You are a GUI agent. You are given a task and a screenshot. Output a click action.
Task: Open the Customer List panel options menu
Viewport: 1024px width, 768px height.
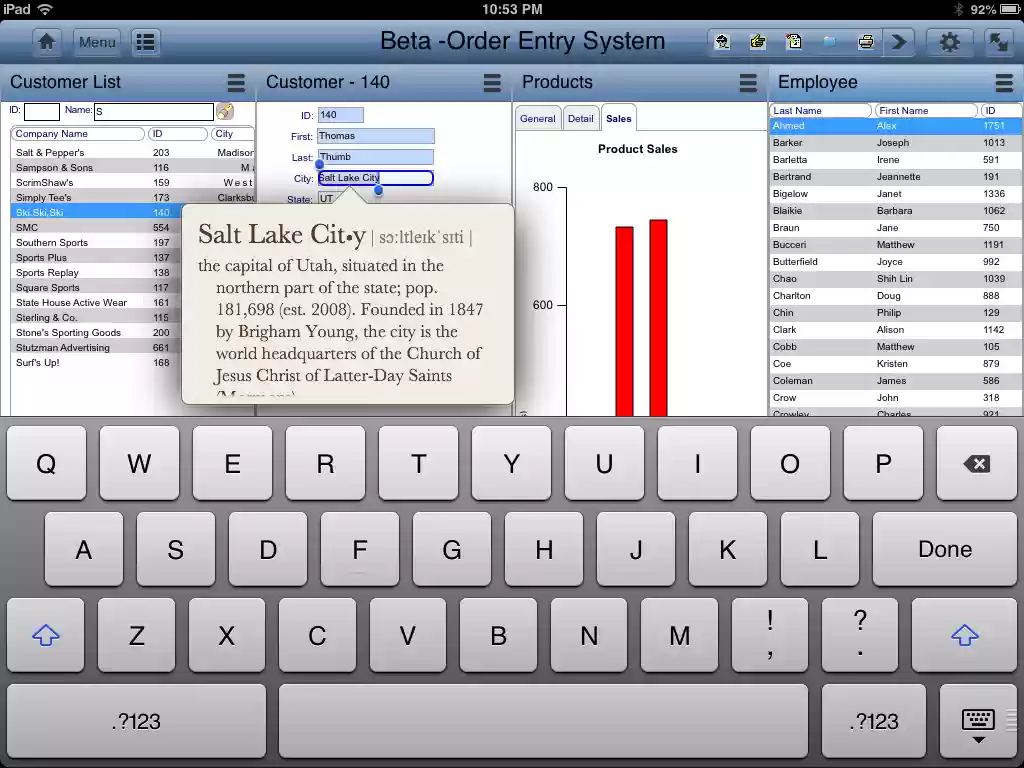point(236,82)
